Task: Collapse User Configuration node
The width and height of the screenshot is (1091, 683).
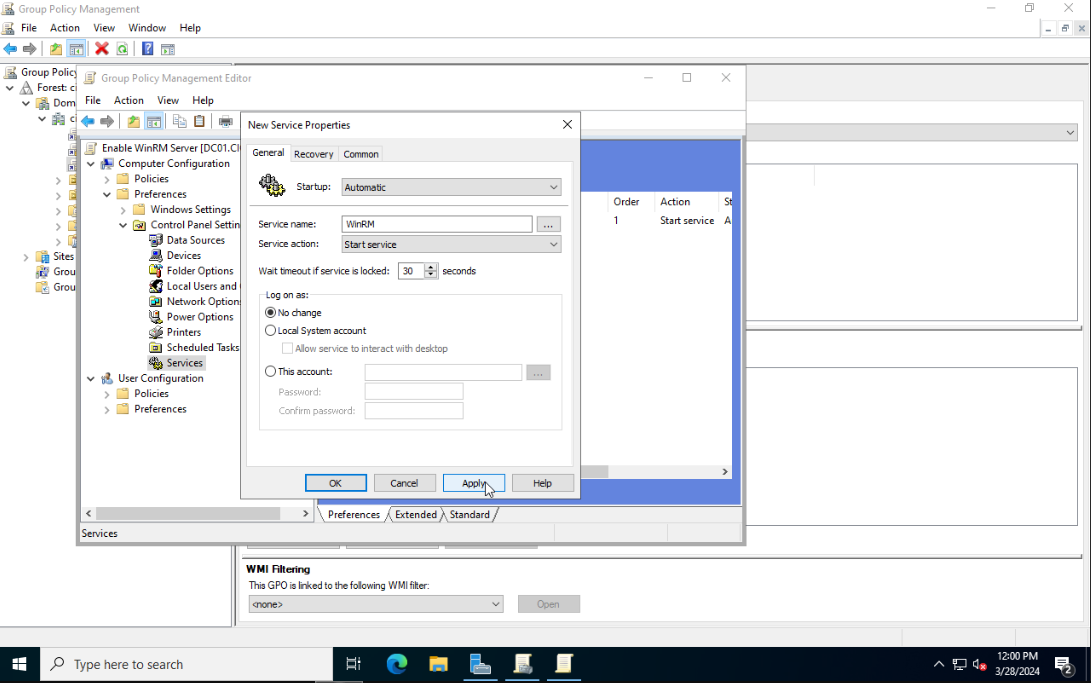Action: point(91,378)
